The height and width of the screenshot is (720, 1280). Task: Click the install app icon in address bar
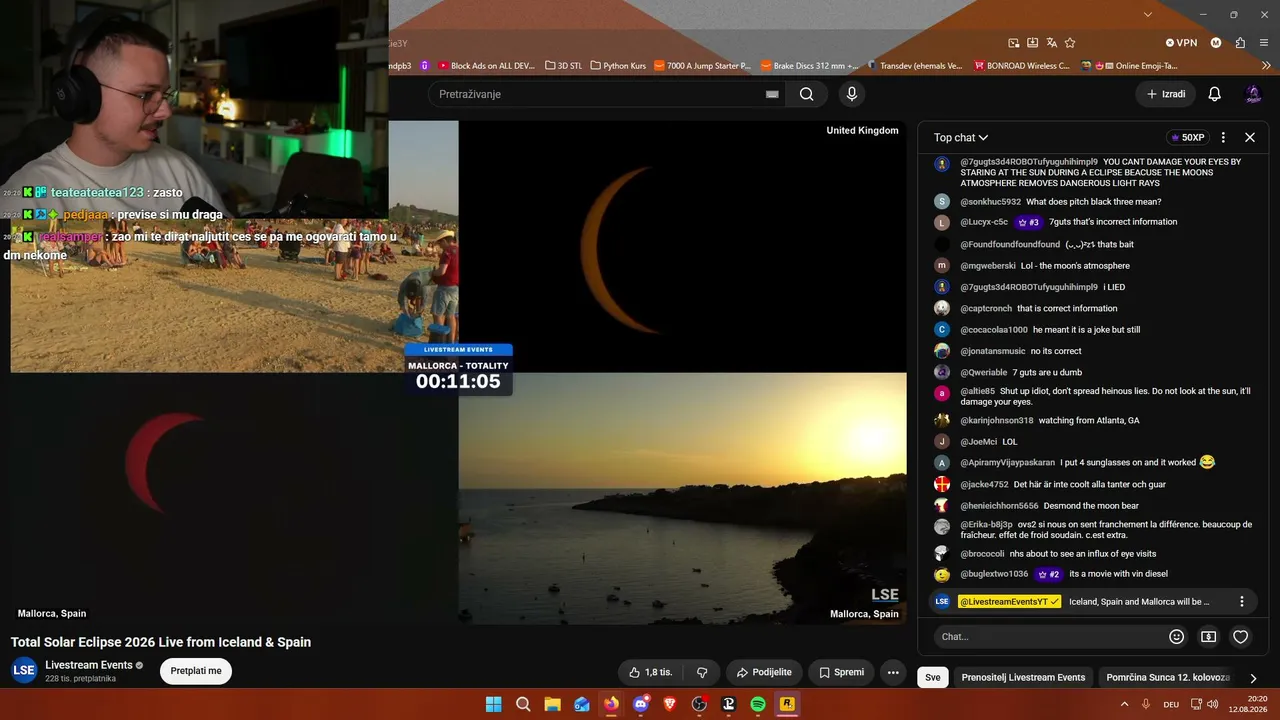tap(1032, 43)
